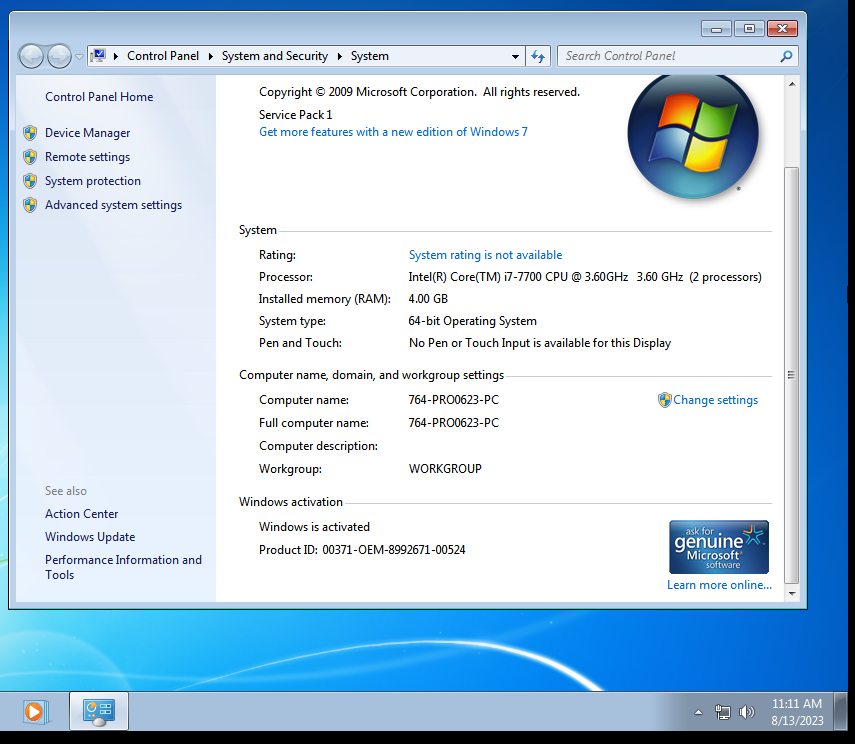Click Control Panel taskbar icon
Screen dimensions: 855x744
pos(99,711)
